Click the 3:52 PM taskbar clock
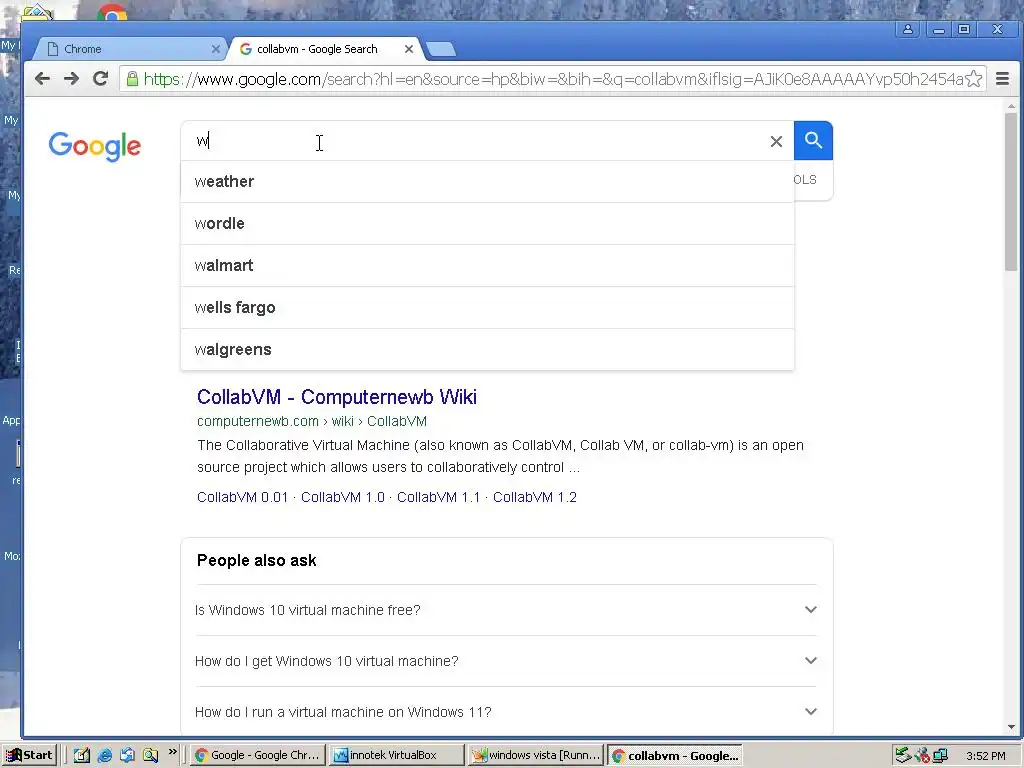Image resolution: width=1024 pixels, height=768 pixels. (985, 756)
